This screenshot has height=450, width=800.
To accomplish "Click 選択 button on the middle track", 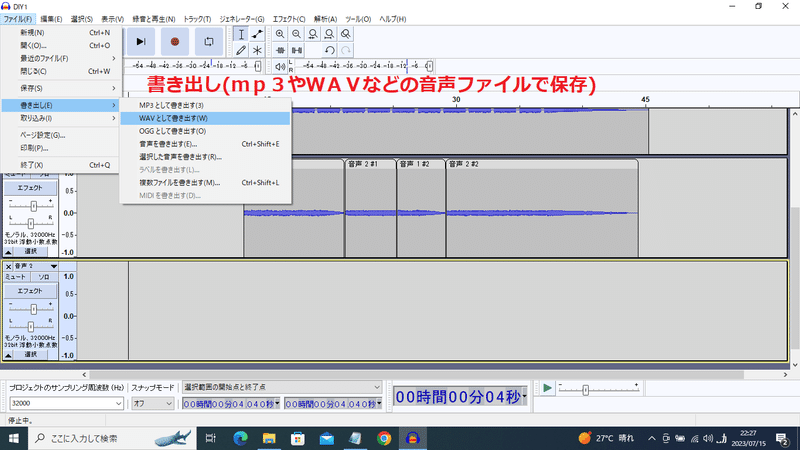I will pyautogui.click(x=31, y=251).
